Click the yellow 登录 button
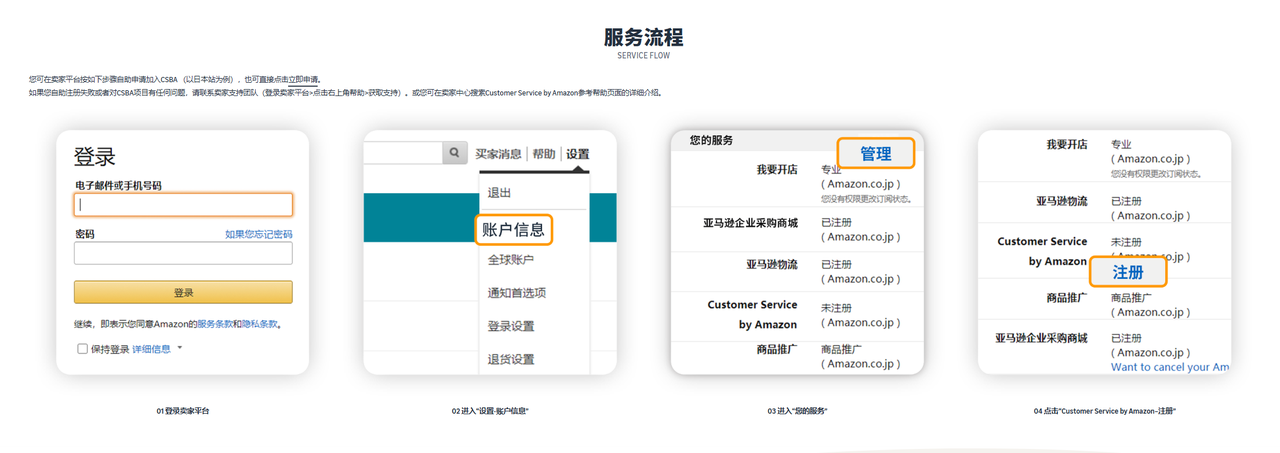The width and height of the screenshot is (1280, 453). tap(183, 292)
